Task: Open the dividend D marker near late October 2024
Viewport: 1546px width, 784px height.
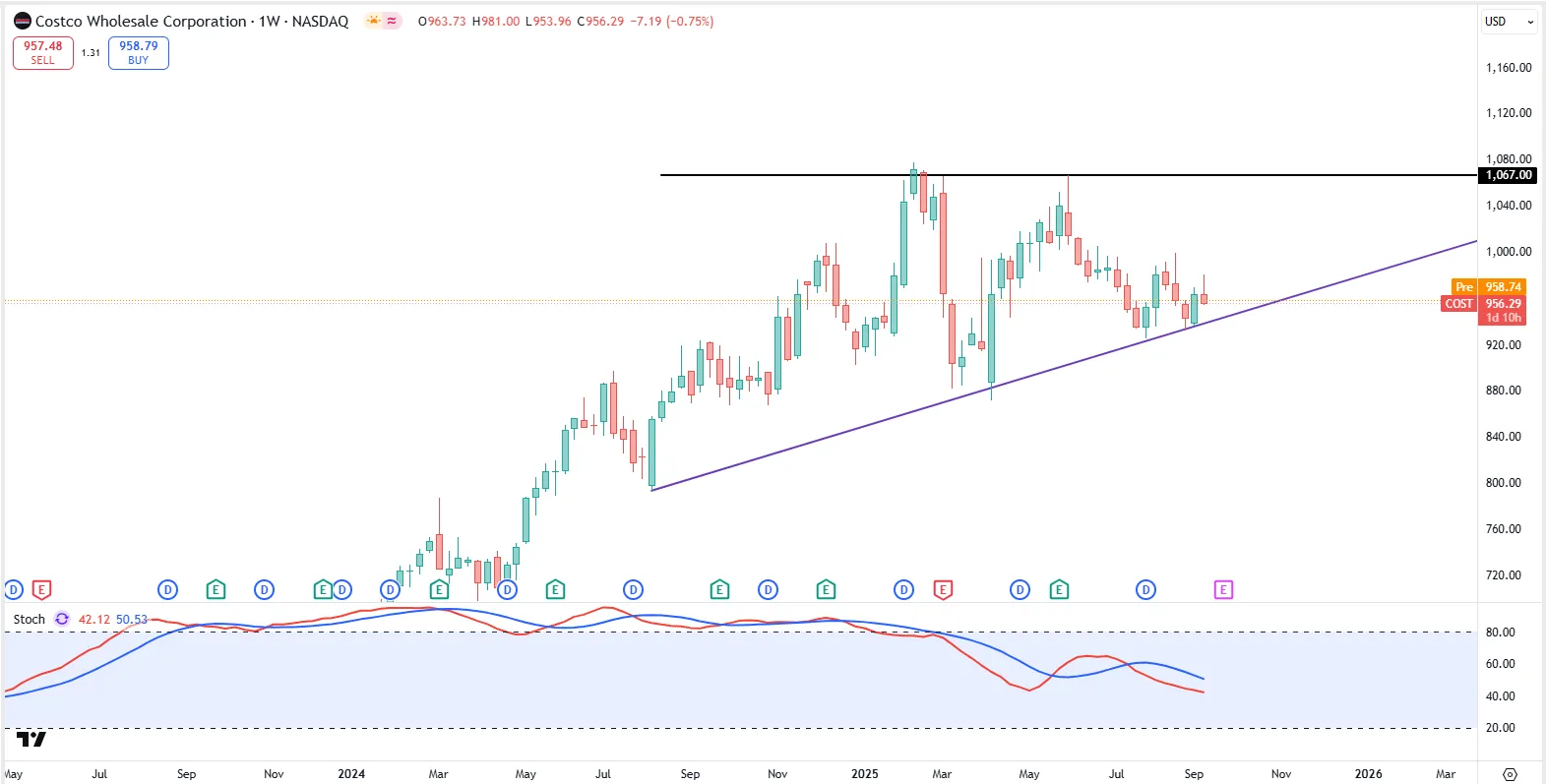Action: point(769,590)
